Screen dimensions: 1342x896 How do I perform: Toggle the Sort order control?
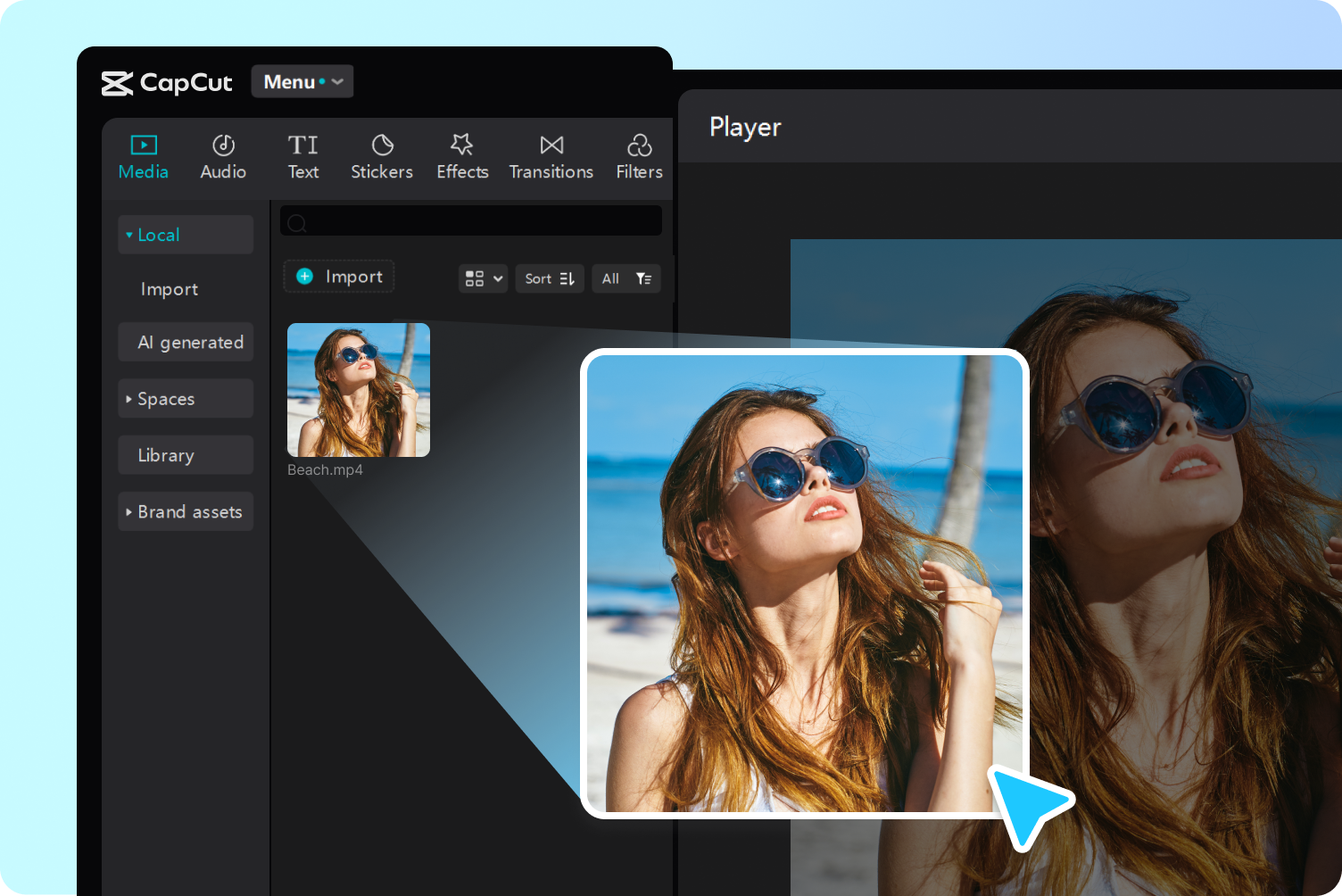(549, 278)
